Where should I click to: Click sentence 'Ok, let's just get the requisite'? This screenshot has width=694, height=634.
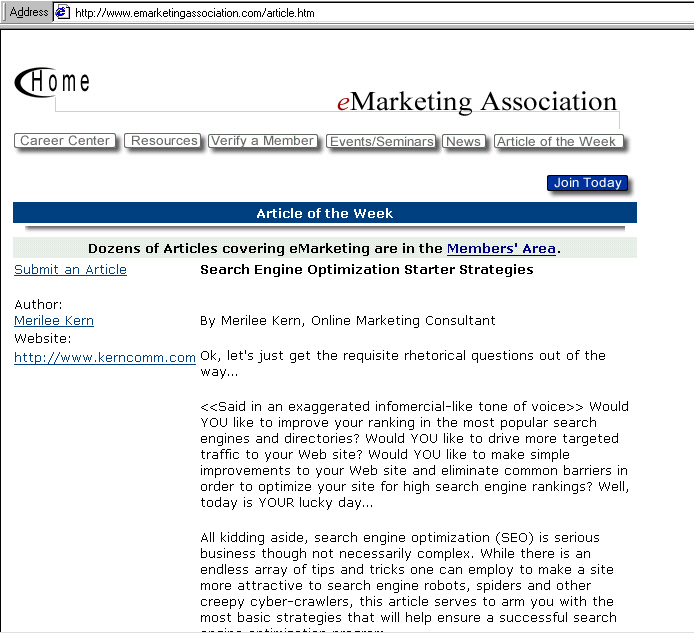pyautogui.click(x=403, y=363)
